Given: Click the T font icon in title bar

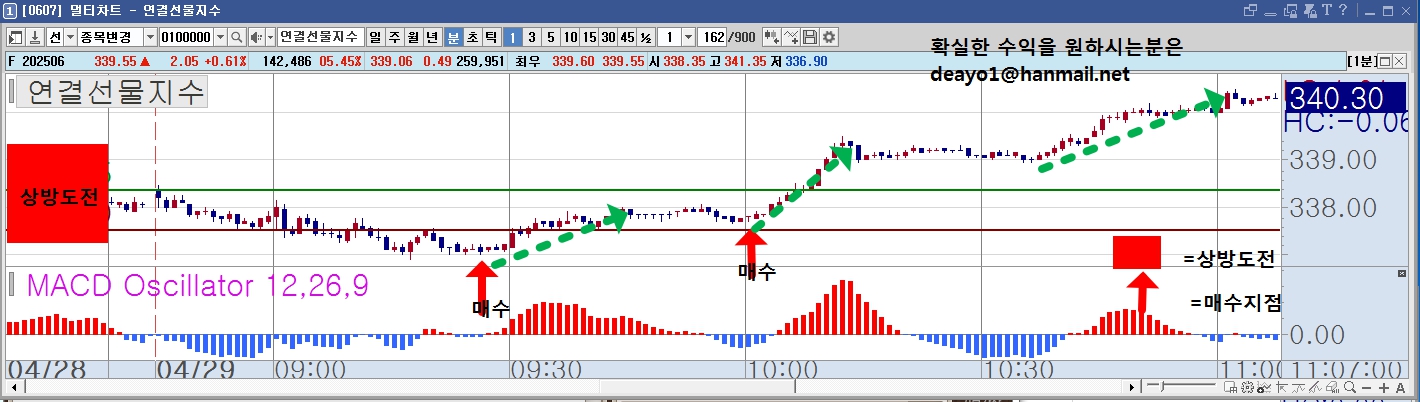Looking at the screenshot, I should [x=1326, y=10].
